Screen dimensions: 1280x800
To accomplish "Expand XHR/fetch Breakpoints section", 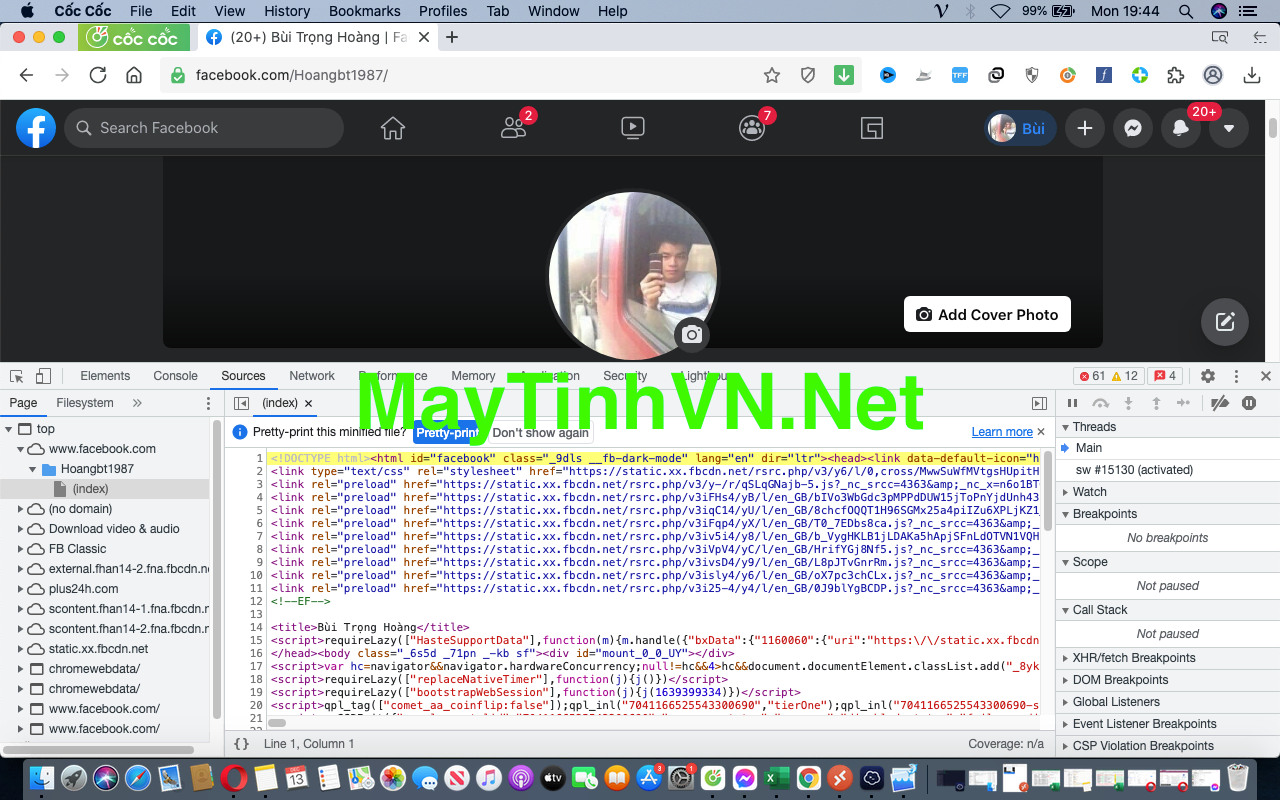I will click(x=1133, y=658).
